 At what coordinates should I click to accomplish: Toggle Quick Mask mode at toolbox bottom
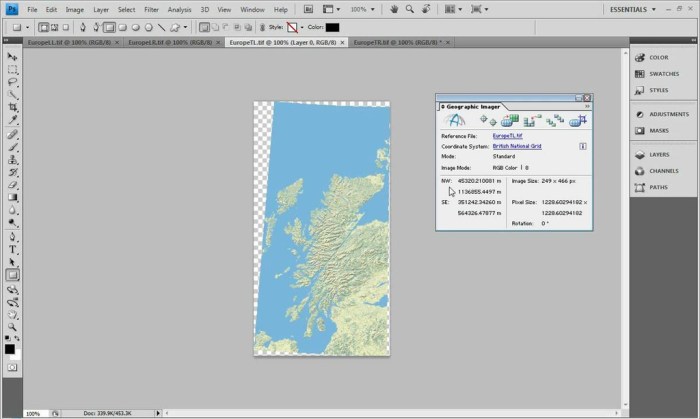(x=13, y=368)
